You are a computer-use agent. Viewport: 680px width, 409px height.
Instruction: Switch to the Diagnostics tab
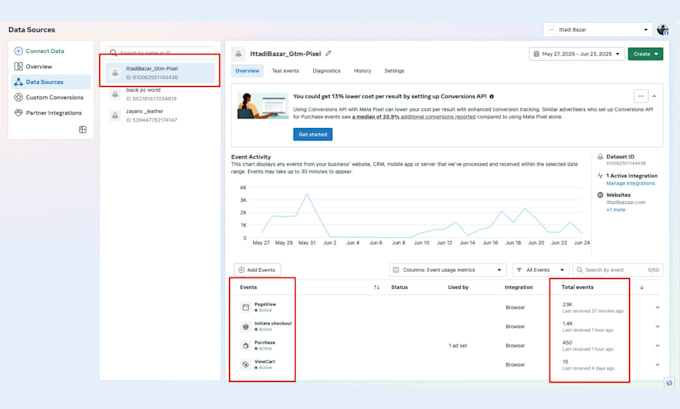pos(327,71)
